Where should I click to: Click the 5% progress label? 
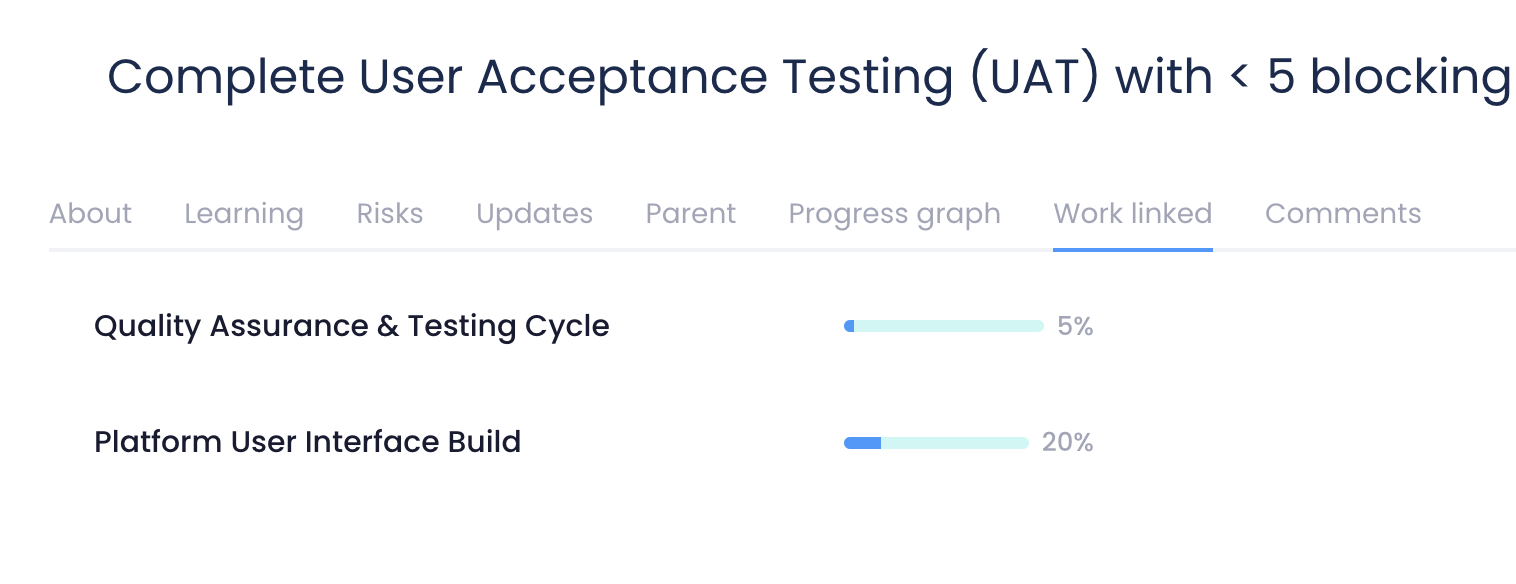pyautogui.click(x=1075, y=326)
